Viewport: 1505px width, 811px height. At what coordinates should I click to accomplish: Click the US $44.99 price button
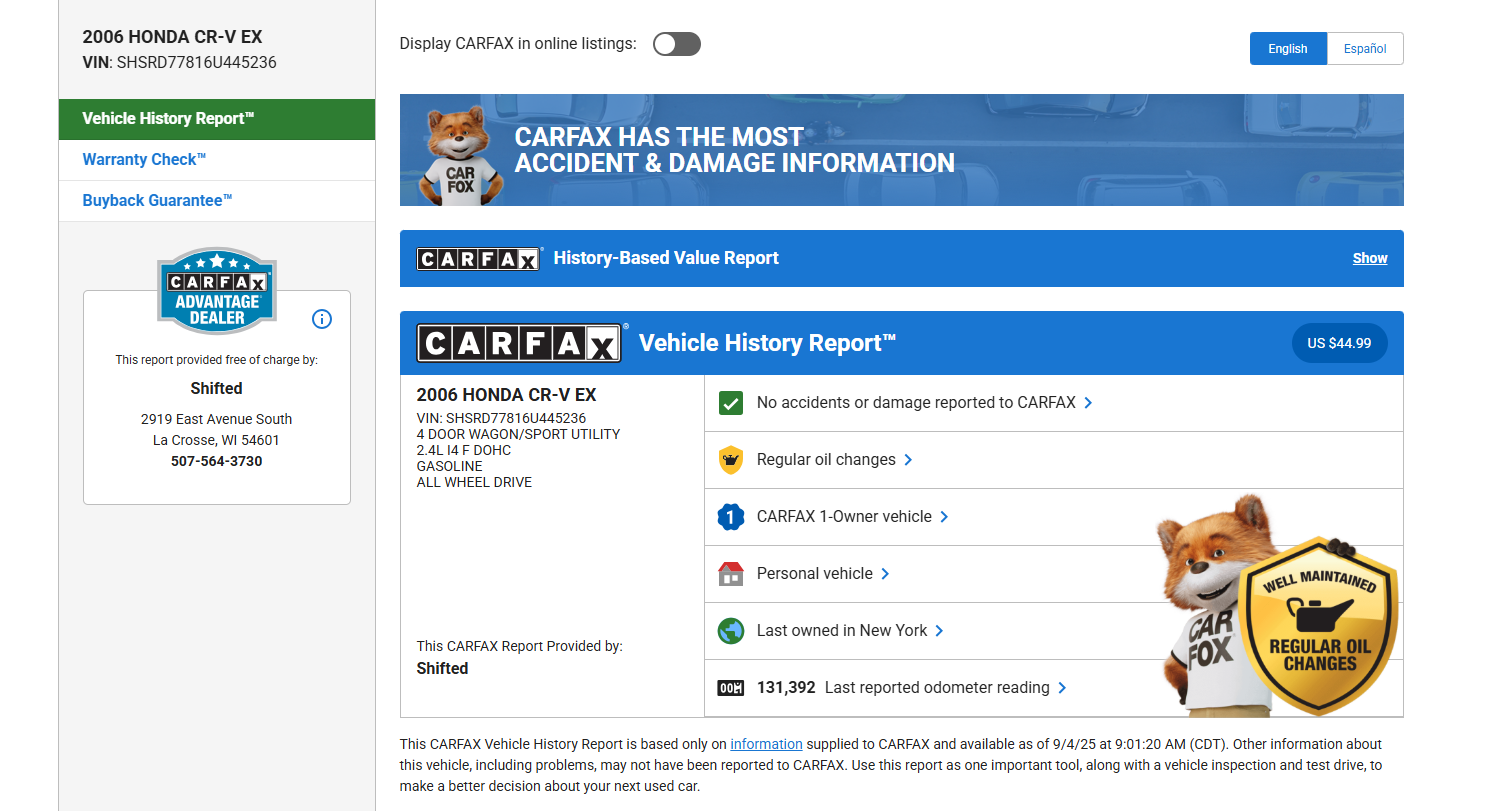coord(1339,343)
